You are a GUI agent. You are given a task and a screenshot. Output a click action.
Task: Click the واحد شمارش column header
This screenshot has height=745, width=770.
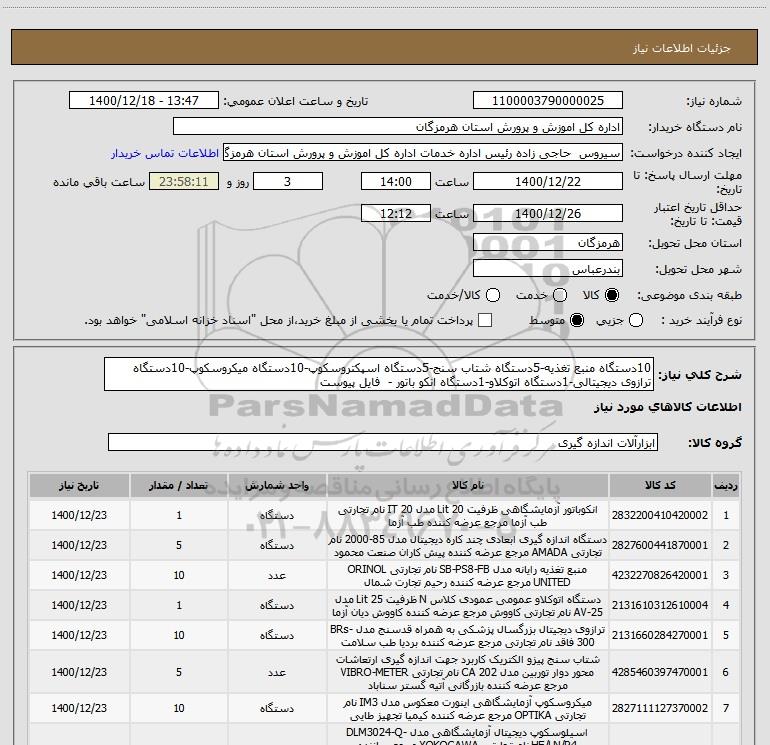[x=277, y=486]
